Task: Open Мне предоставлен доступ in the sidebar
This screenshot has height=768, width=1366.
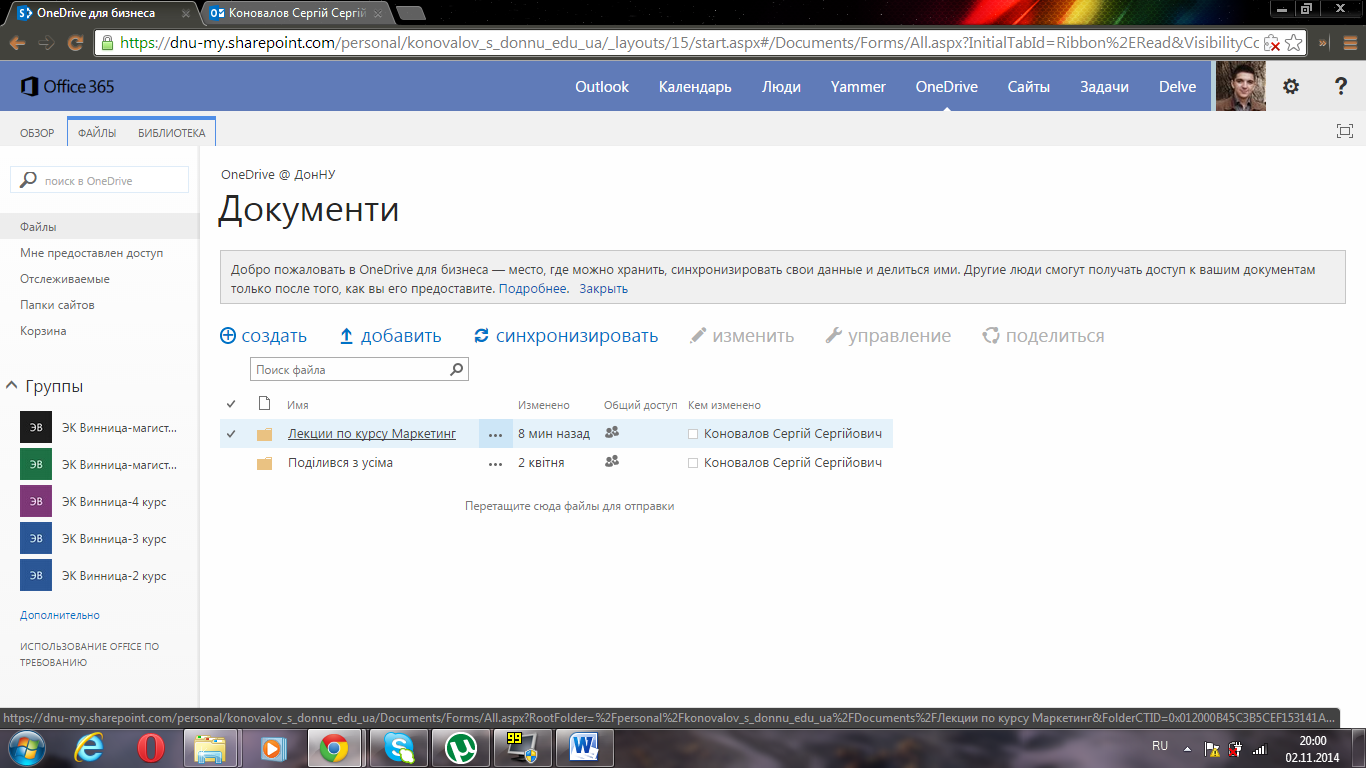Action: [x=92, y=253]
